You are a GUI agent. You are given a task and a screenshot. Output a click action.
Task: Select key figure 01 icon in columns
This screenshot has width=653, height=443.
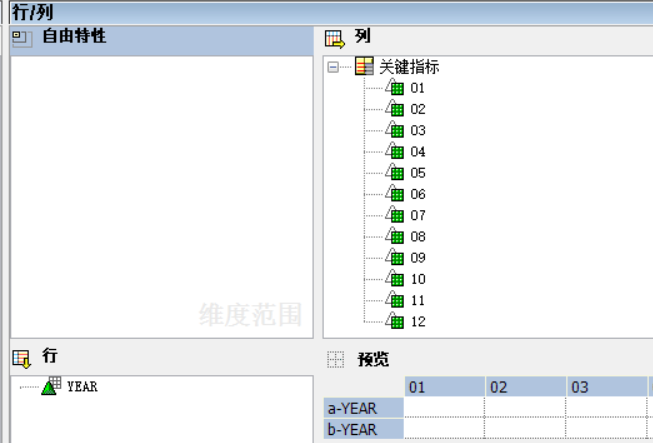tap(395, 88)
